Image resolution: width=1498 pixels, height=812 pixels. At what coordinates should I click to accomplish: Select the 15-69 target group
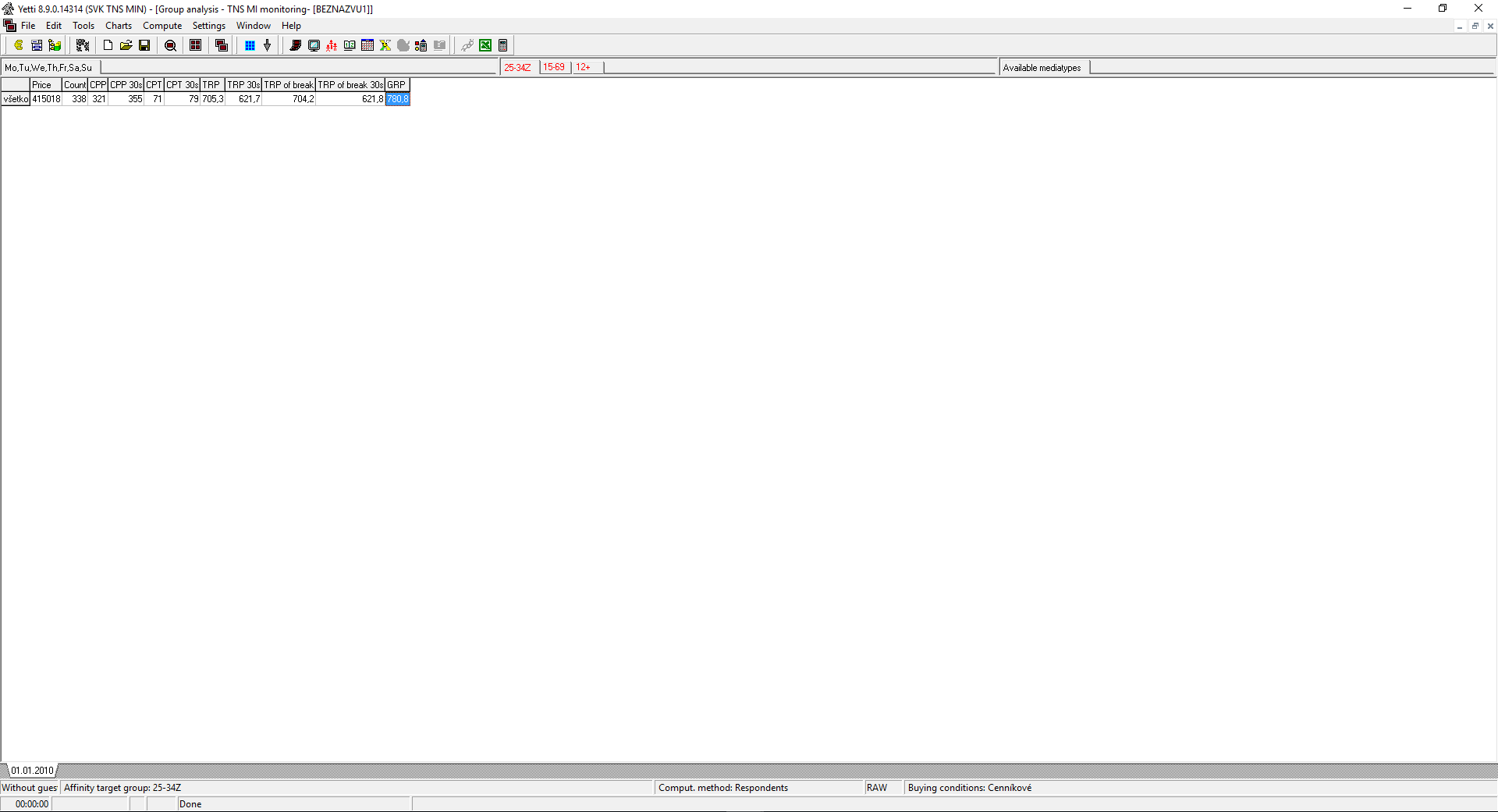554,68
